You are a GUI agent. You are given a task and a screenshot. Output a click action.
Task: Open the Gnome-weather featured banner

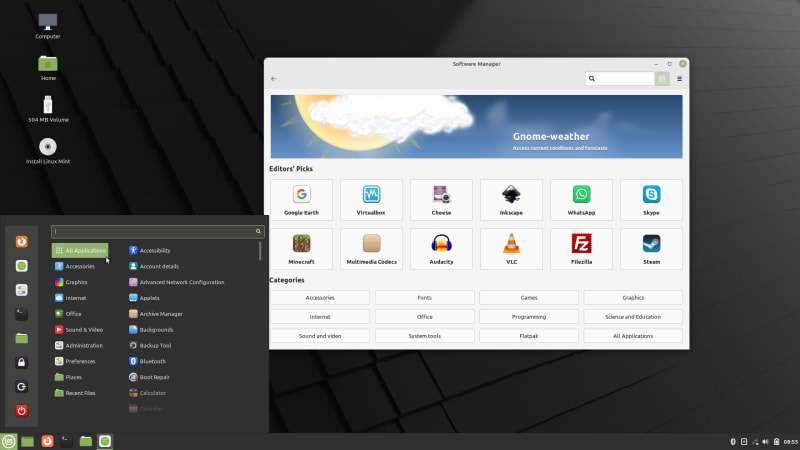click(x=476, y=127)
